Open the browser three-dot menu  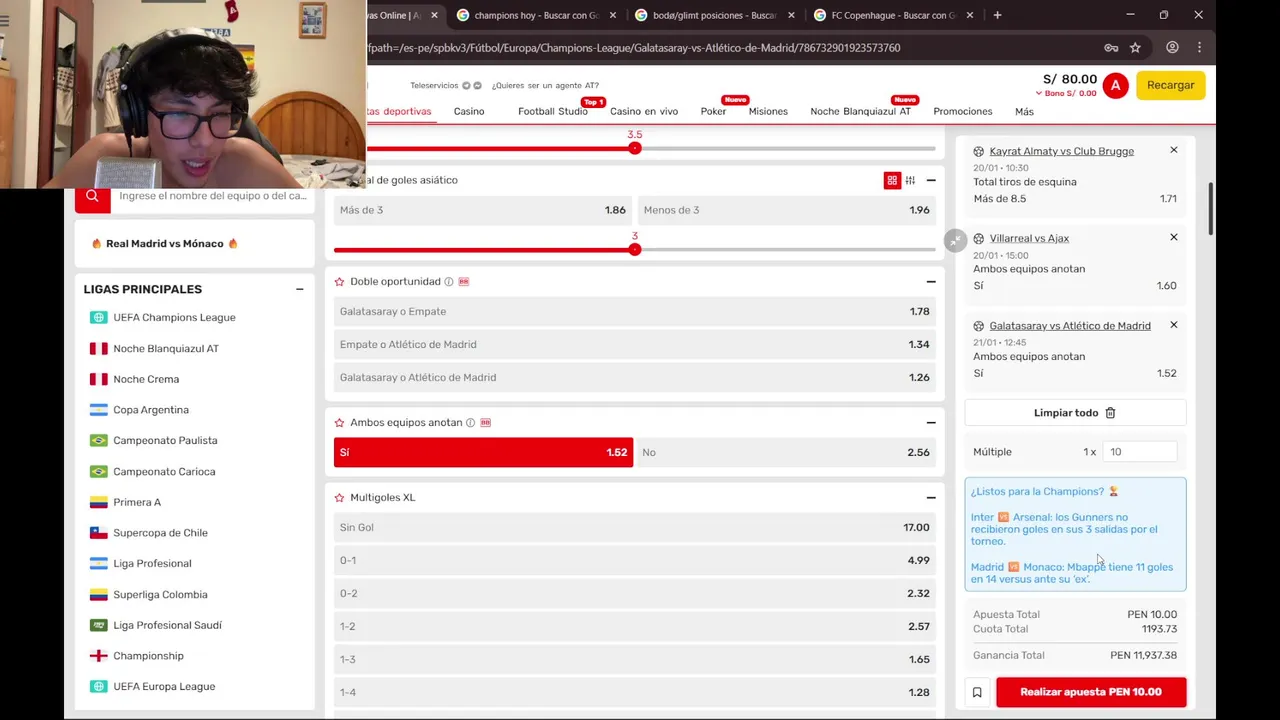[x=1199, y=47]
